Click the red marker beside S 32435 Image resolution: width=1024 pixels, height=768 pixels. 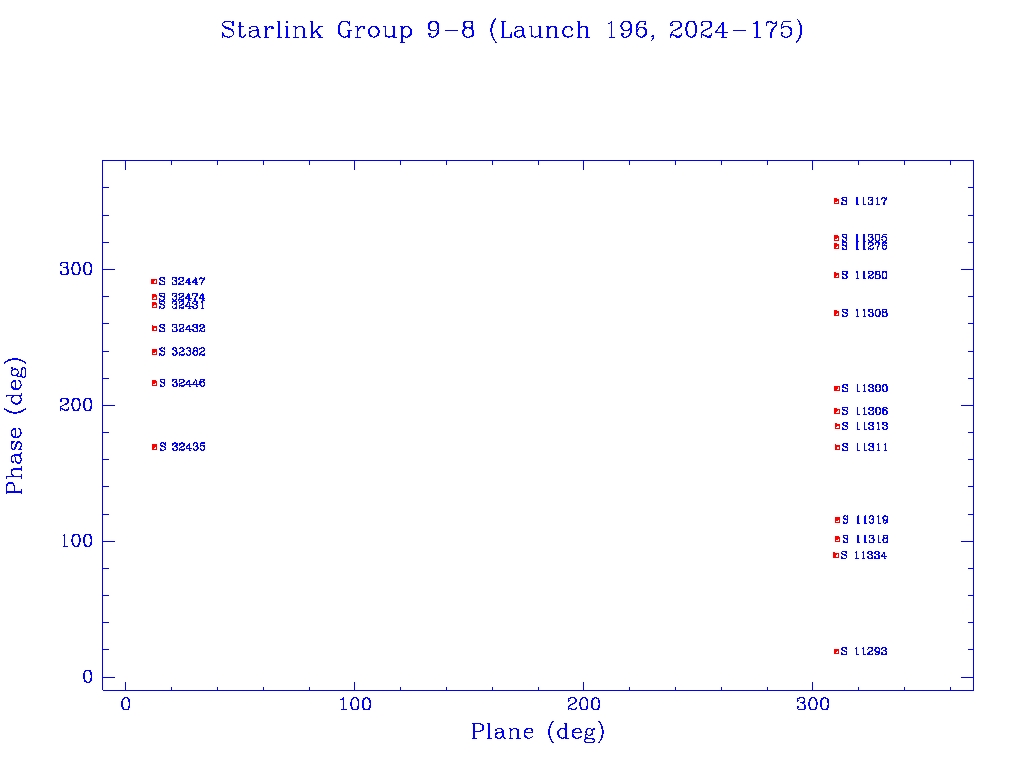pyautogui.click(x=155, y=447)
